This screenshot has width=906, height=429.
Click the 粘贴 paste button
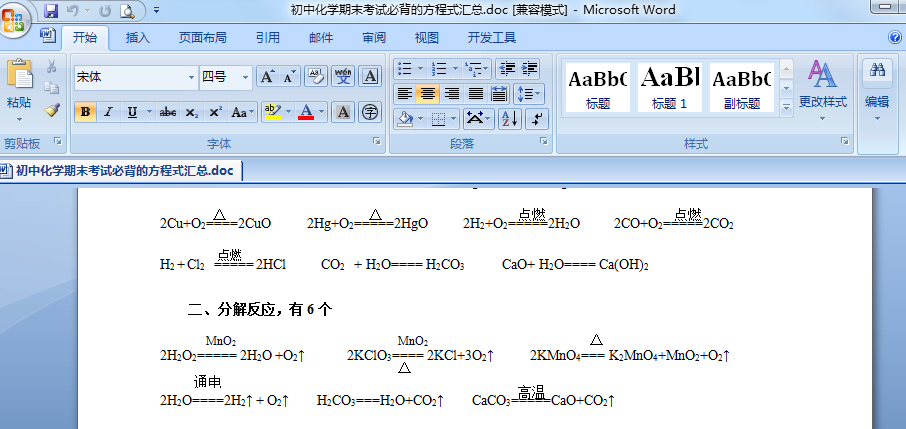[x=19, y=86]
